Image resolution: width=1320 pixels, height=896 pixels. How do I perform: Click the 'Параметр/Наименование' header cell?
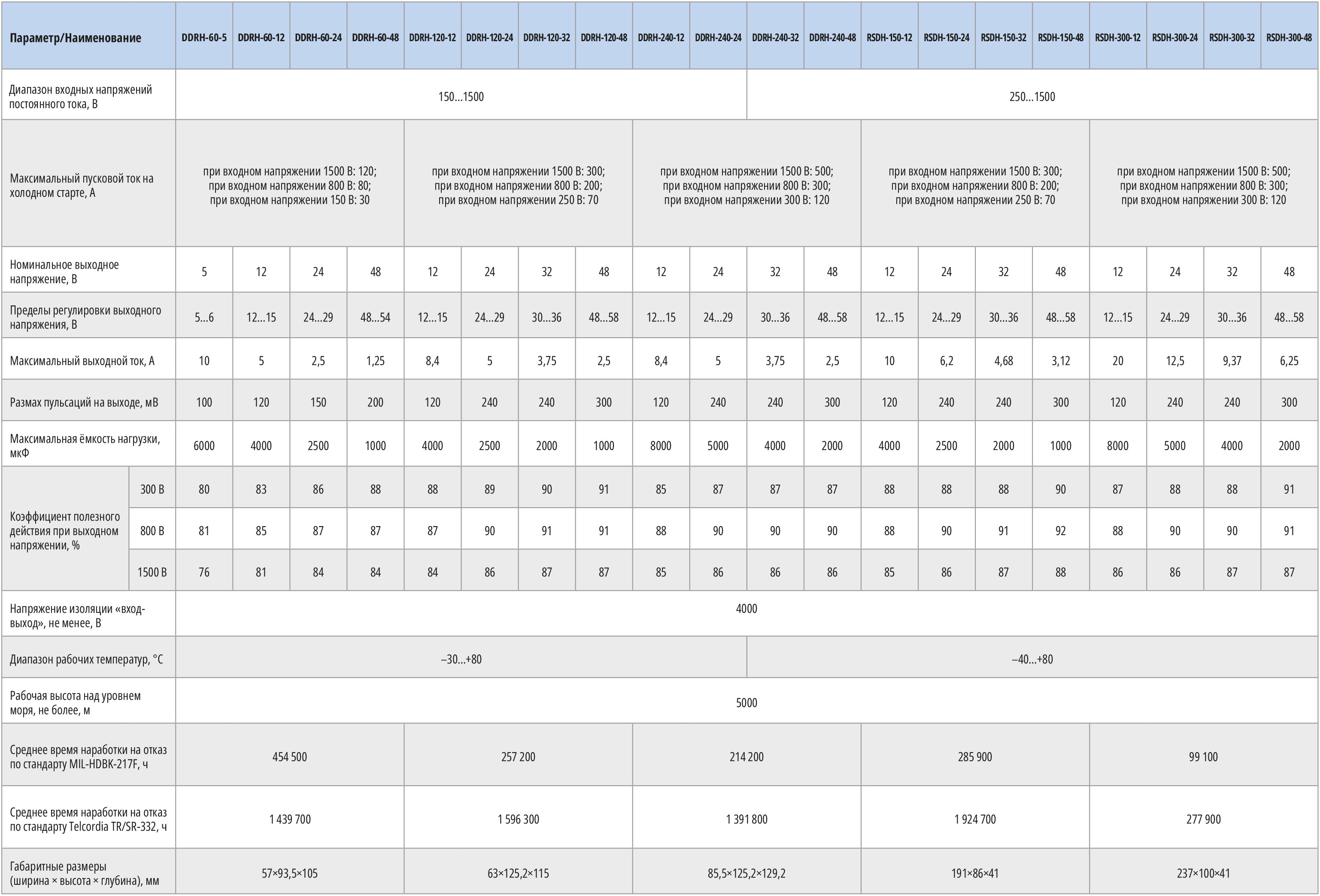[88, 35]
